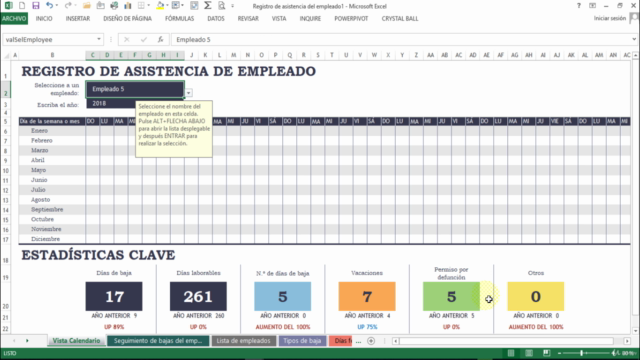Click the New blank workbook icon
640x360 pixels.
click(x=22, y=6)
